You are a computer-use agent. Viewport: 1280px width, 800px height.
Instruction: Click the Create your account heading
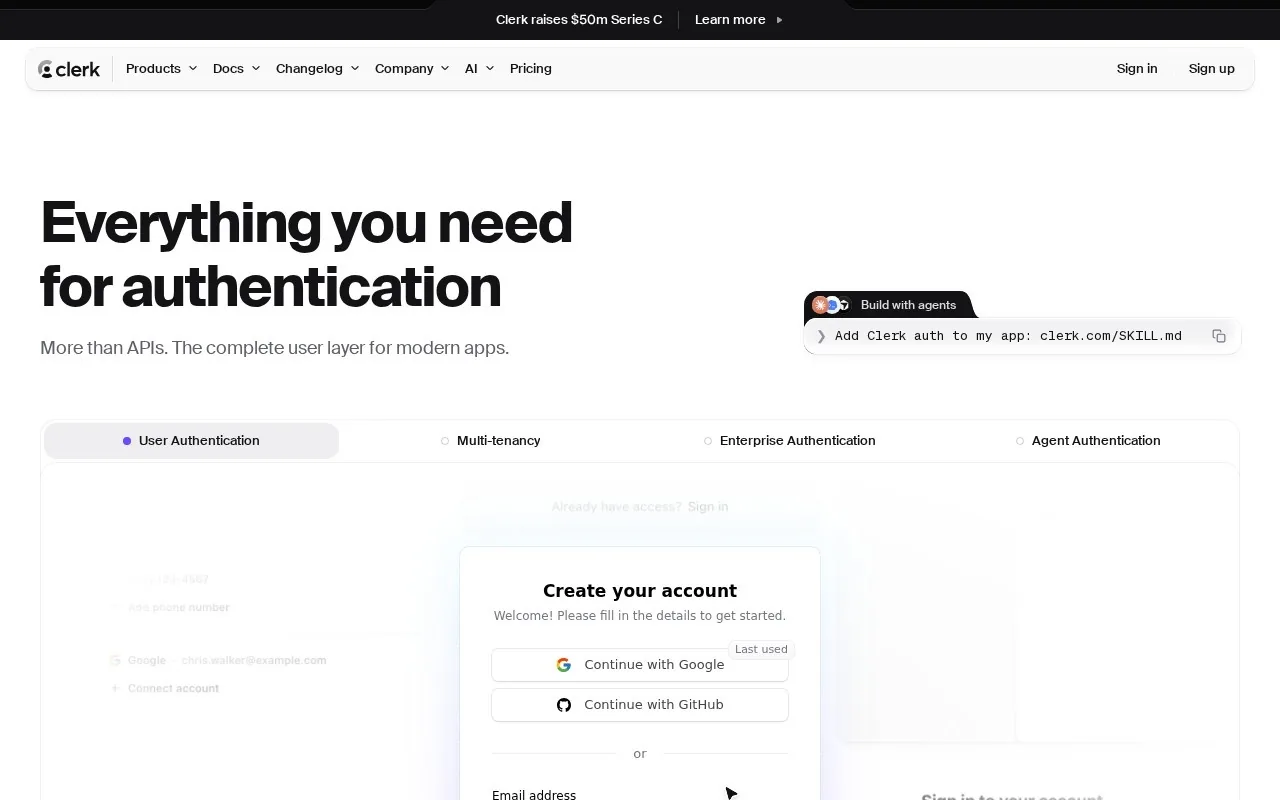[x=640, y=591]
